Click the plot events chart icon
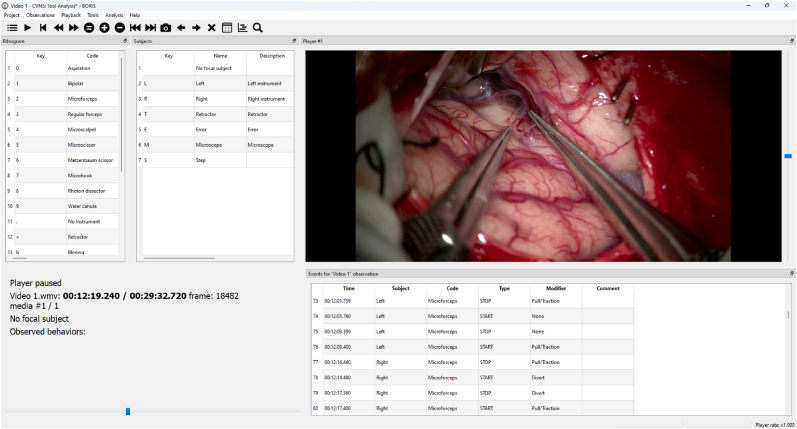 coord(242,28)
